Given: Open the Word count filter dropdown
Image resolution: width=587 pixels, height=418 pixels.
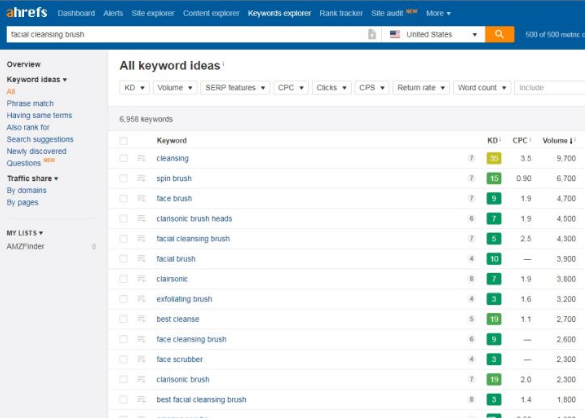Looking at the screenshot, I should click(x=482, y=88).
